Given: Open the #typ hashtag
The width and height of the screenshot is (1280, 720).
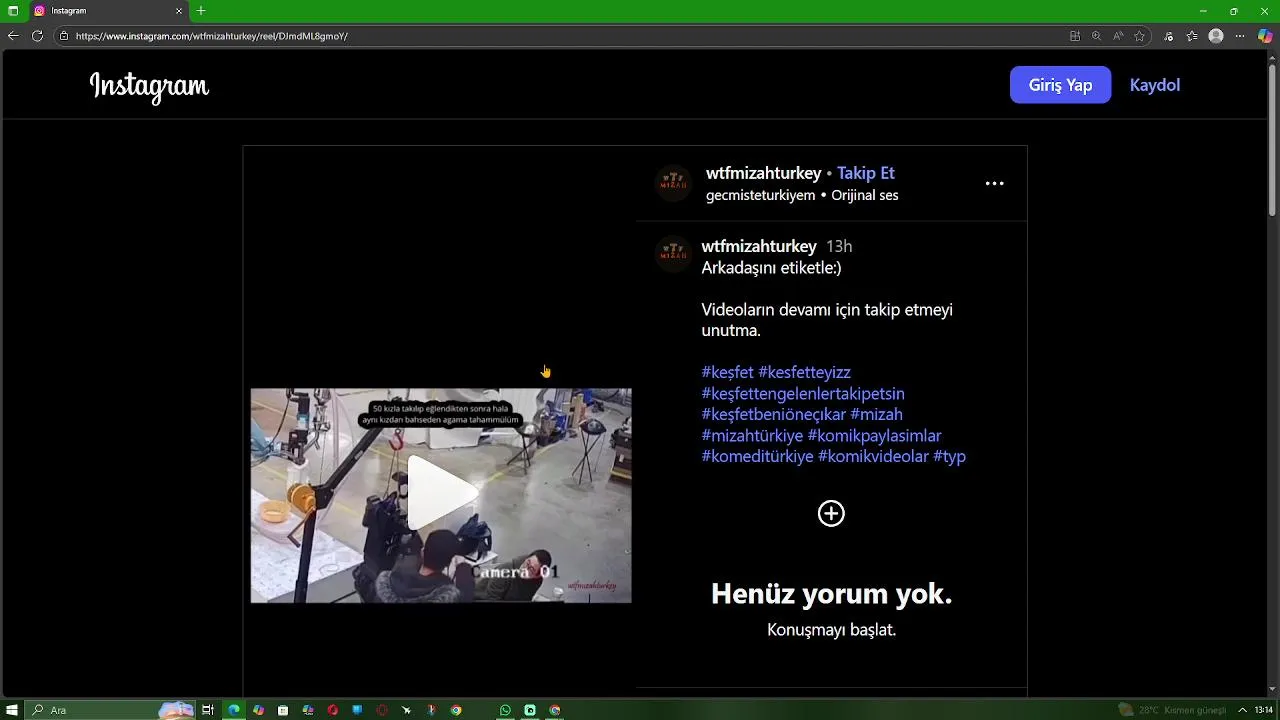Looking at the screenshot, I should 949,456.
